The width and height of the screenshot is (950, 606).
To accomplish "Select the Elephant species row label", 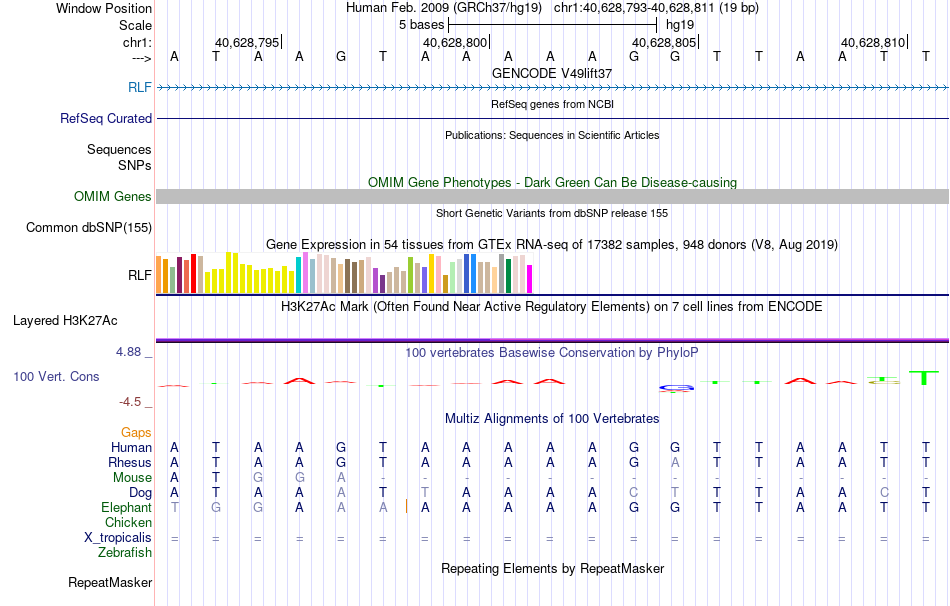I will pos(126,507).
